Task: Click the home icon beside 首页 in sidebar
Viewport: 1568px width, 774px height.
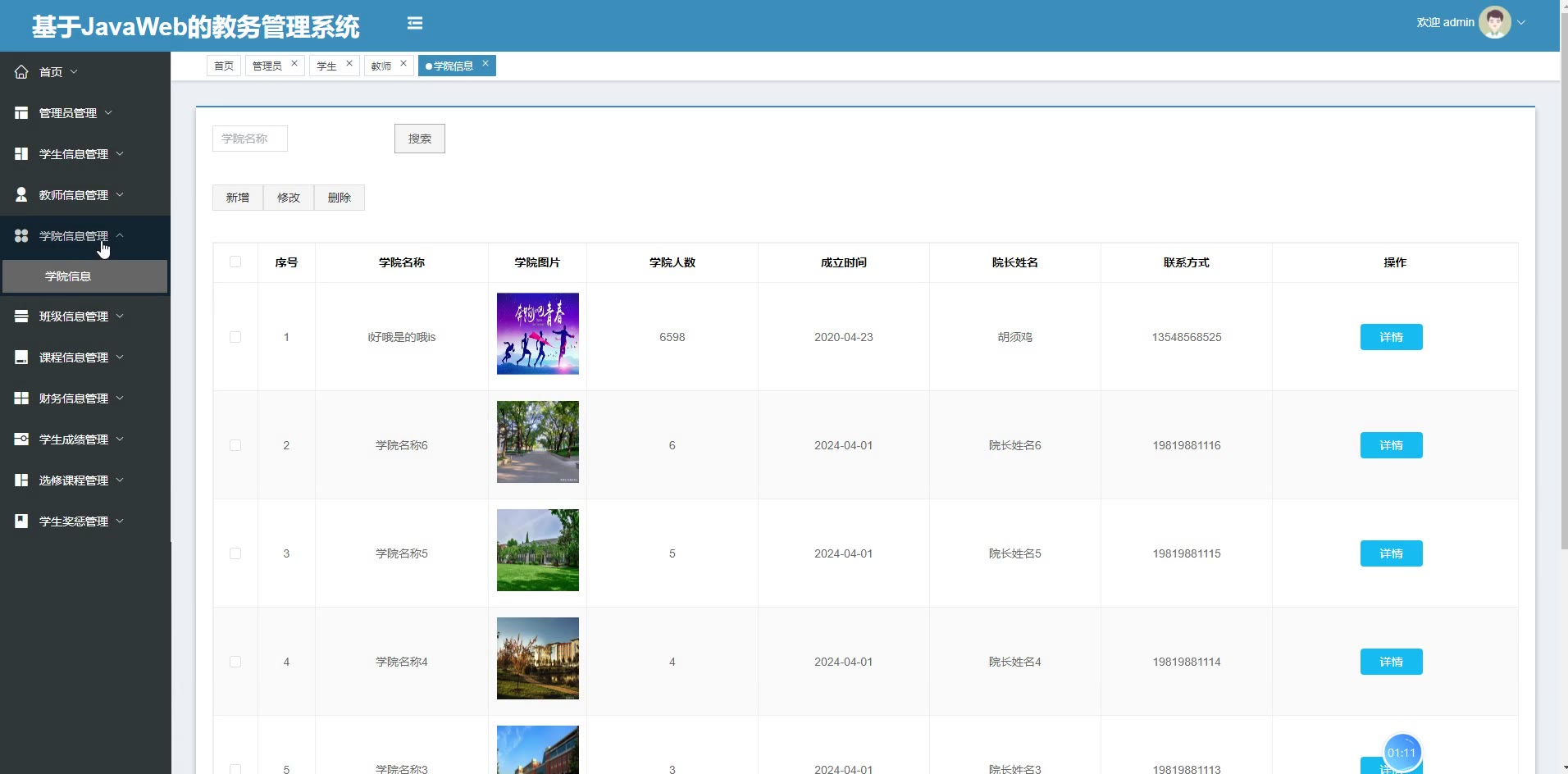Action: click(21, 72)
